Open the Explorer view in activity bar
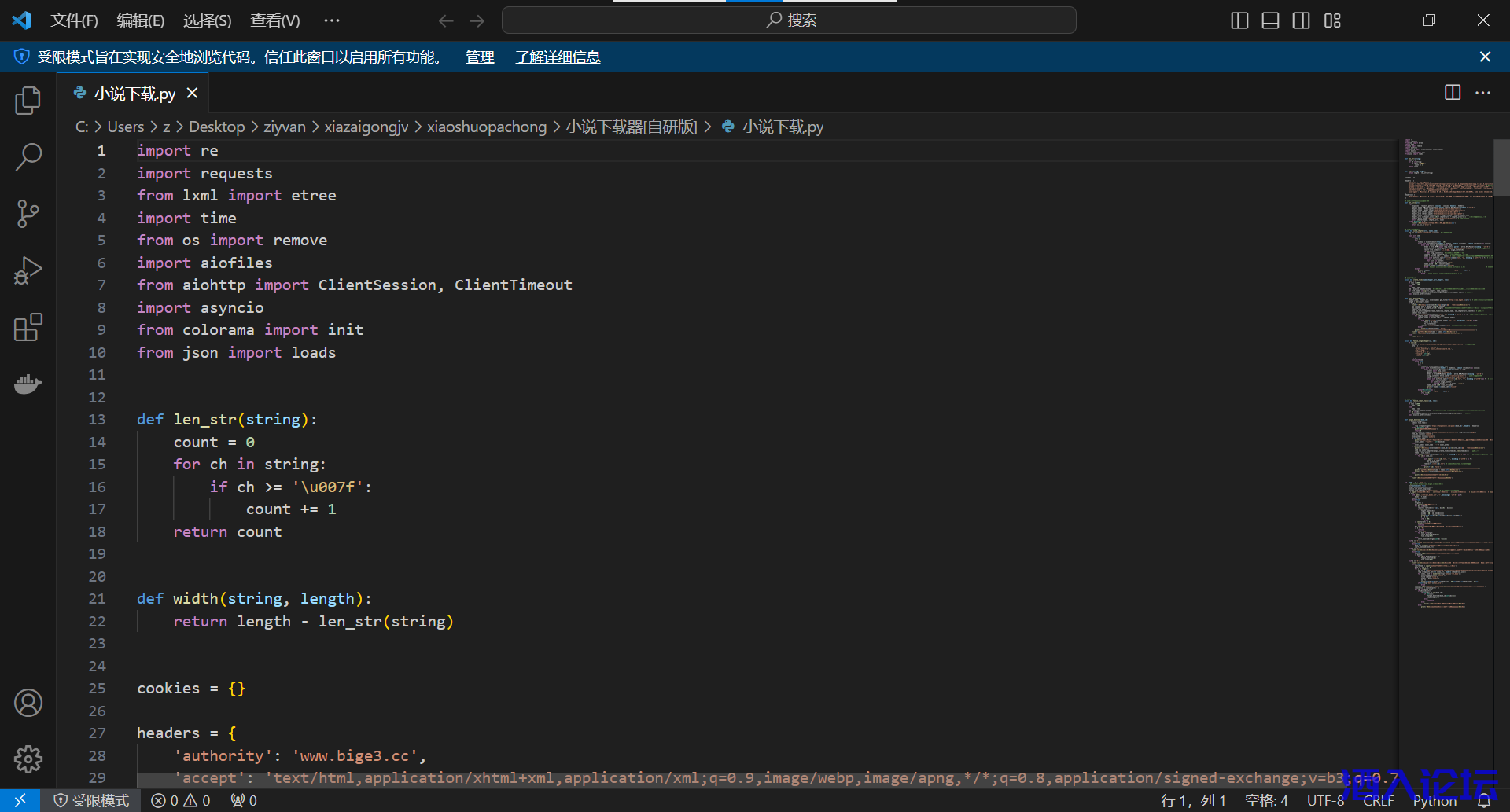 28,101
